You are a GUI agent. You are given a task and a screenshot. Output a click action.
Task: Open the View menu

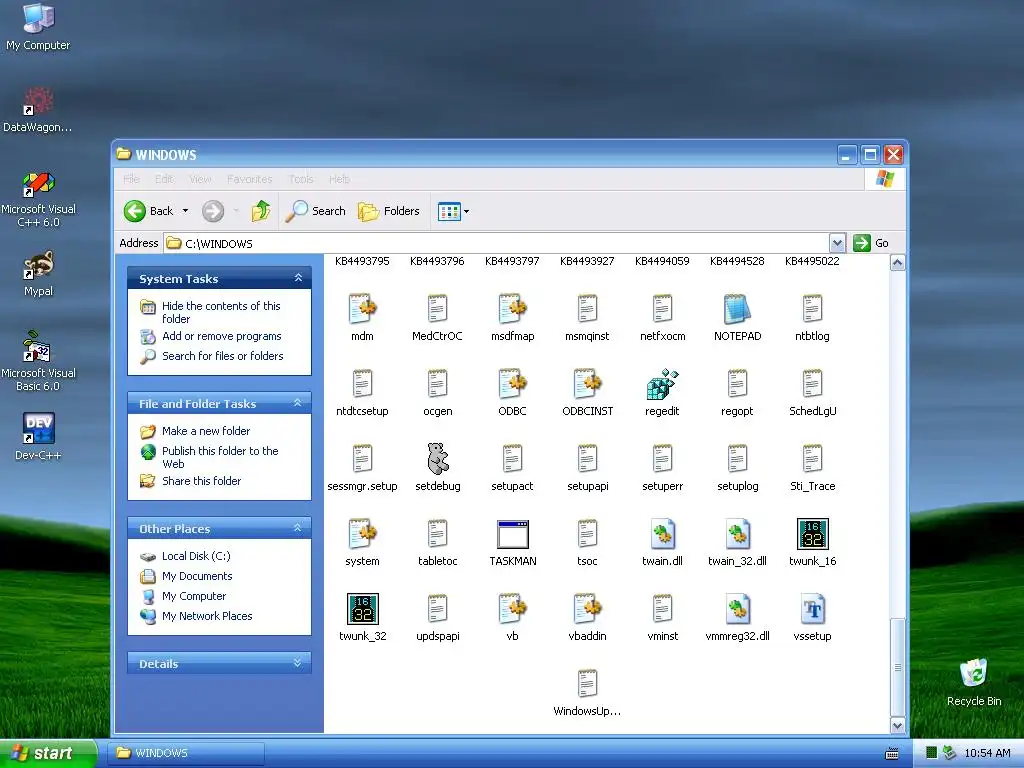click(x=200, y=179)
